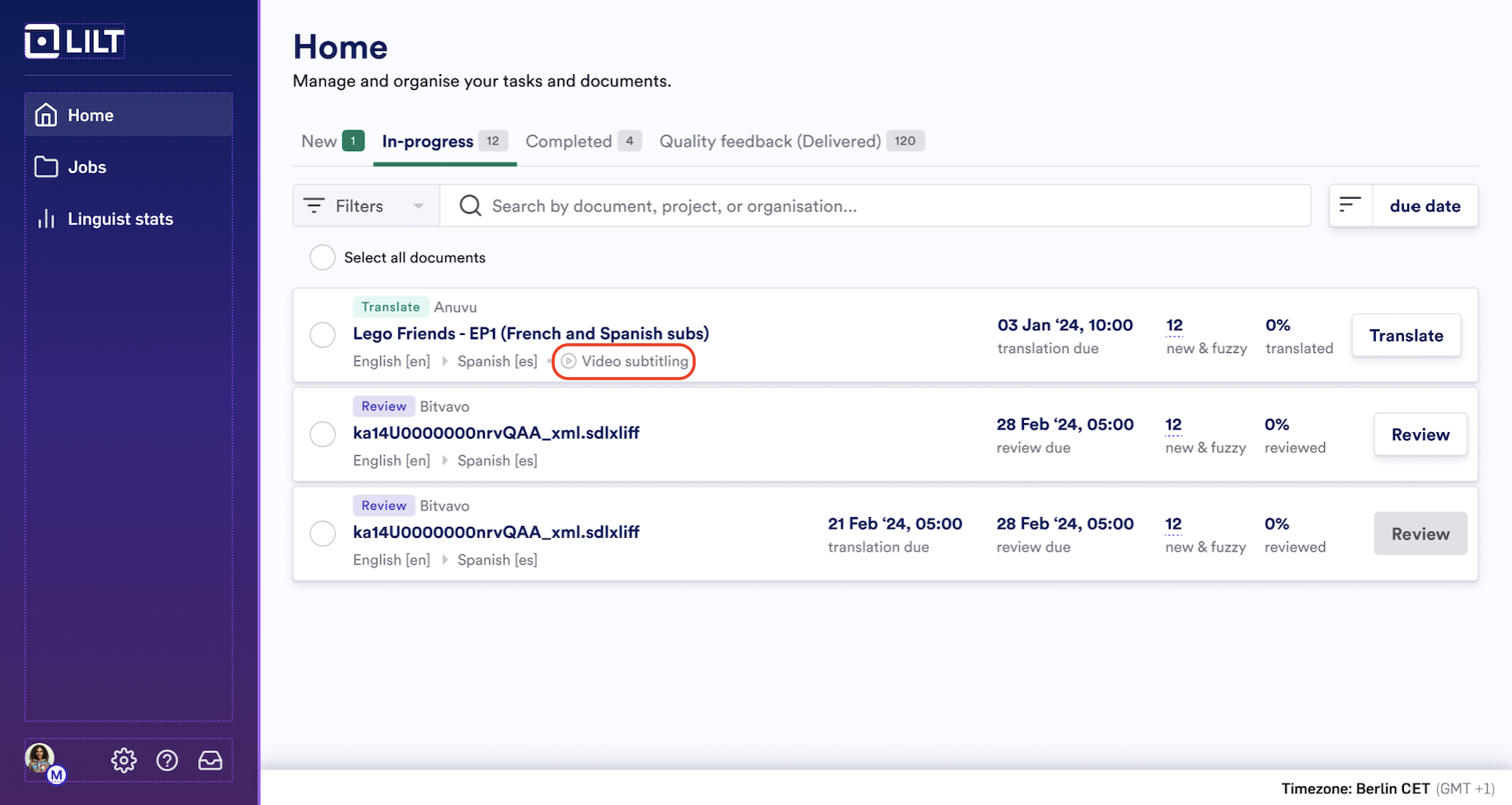The image size is (1512, 805).
Task: Switch to the In-progress tab
Action: [444, 141]
